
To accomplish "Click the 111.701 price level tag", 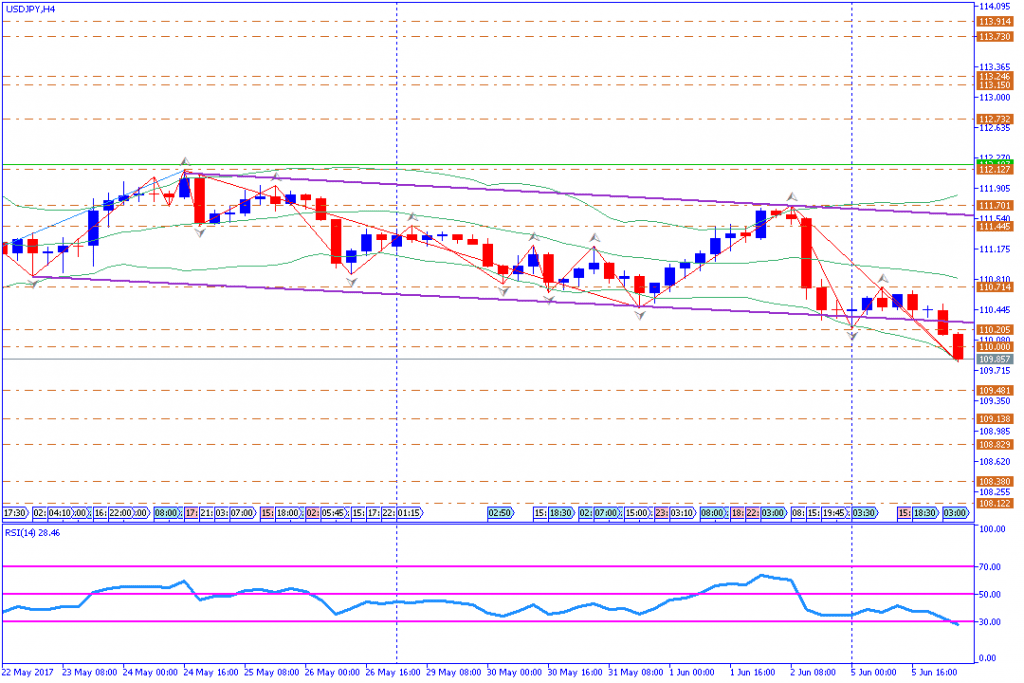I will click(994, 205).
